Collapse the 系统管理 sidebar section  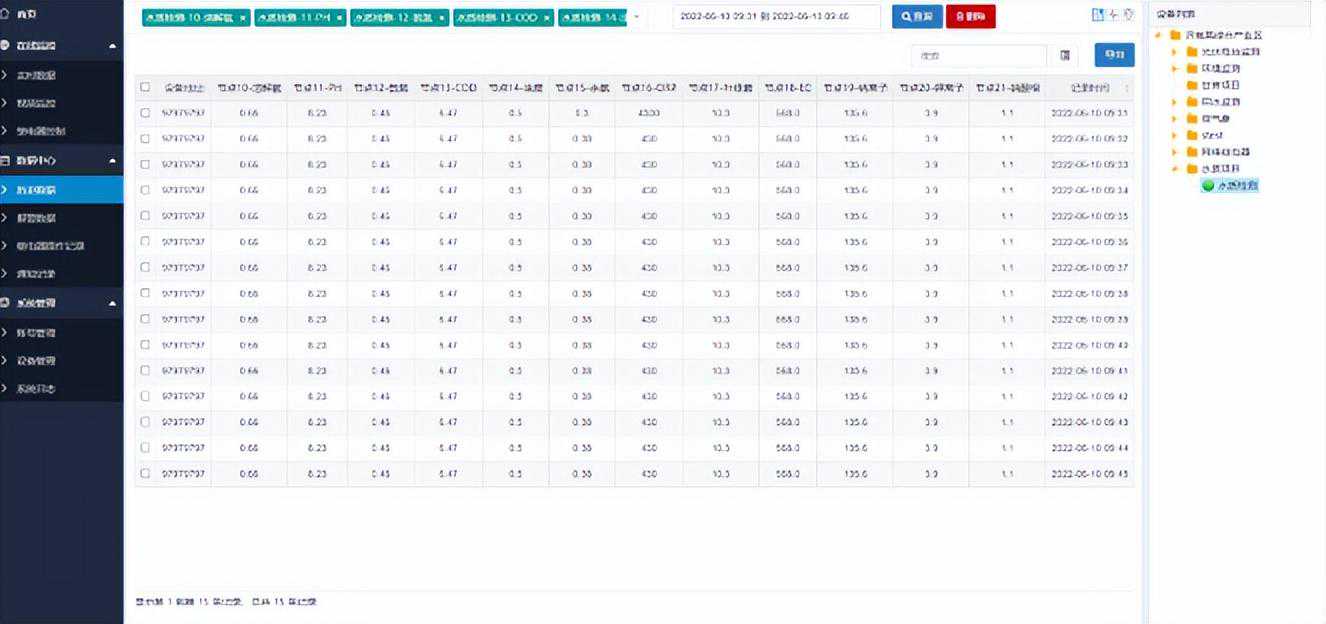[112, 303]
